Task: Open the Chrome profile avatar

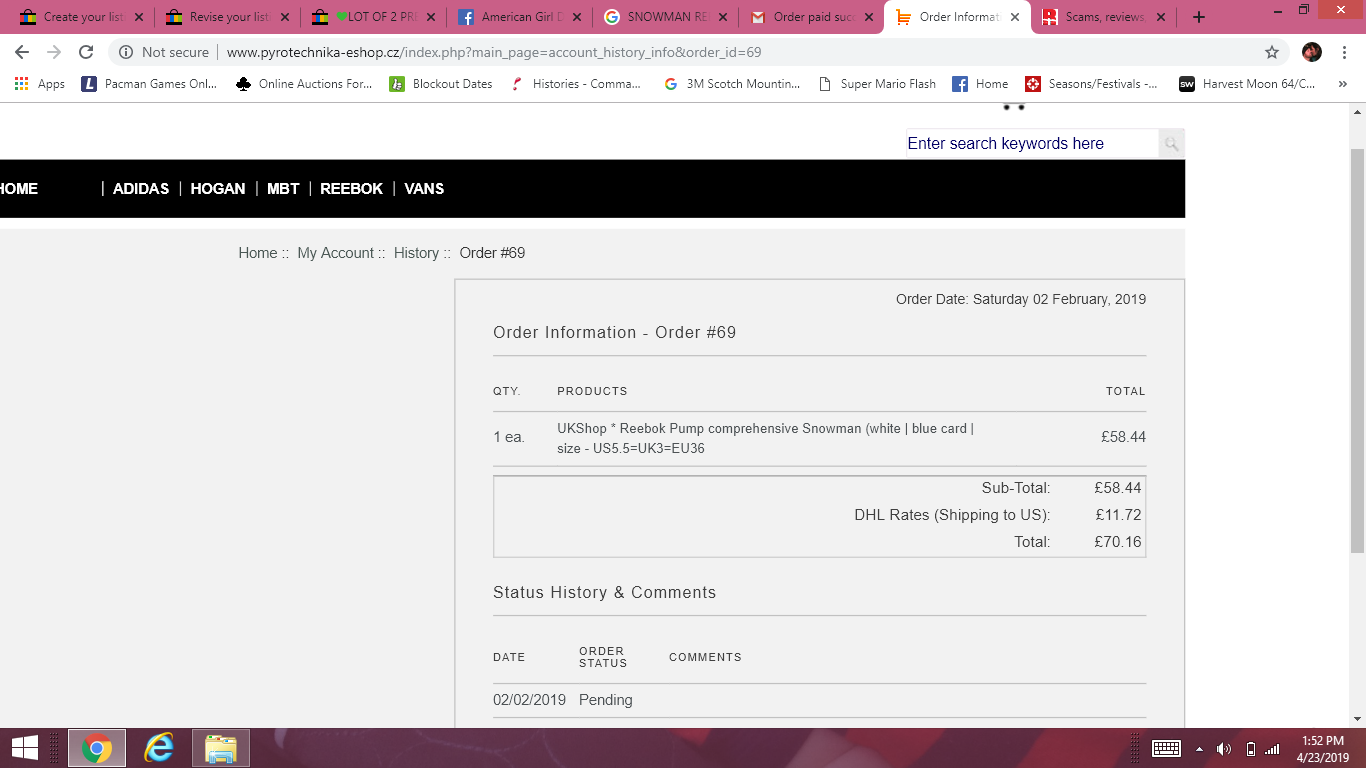Action: point(1312,52)
